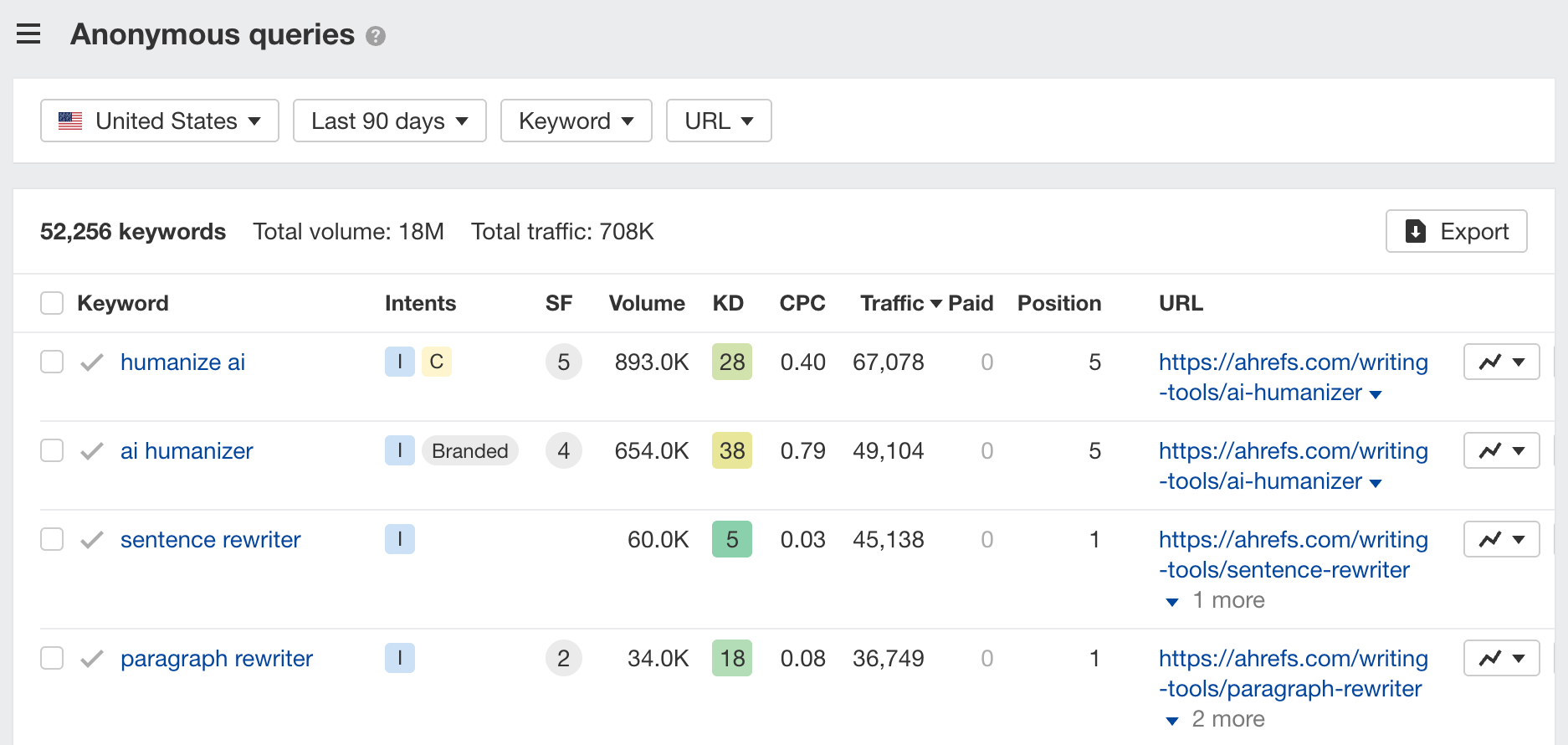Open the hamburger menu
Image resolution: width=1568 pixels, height=745 pixels.
point(28,34)
